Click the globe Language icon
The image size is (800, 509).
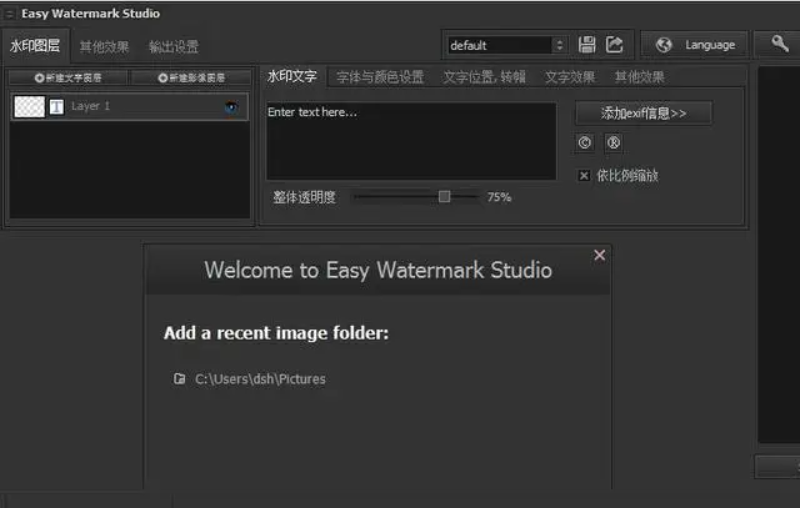tap(664, 45)
